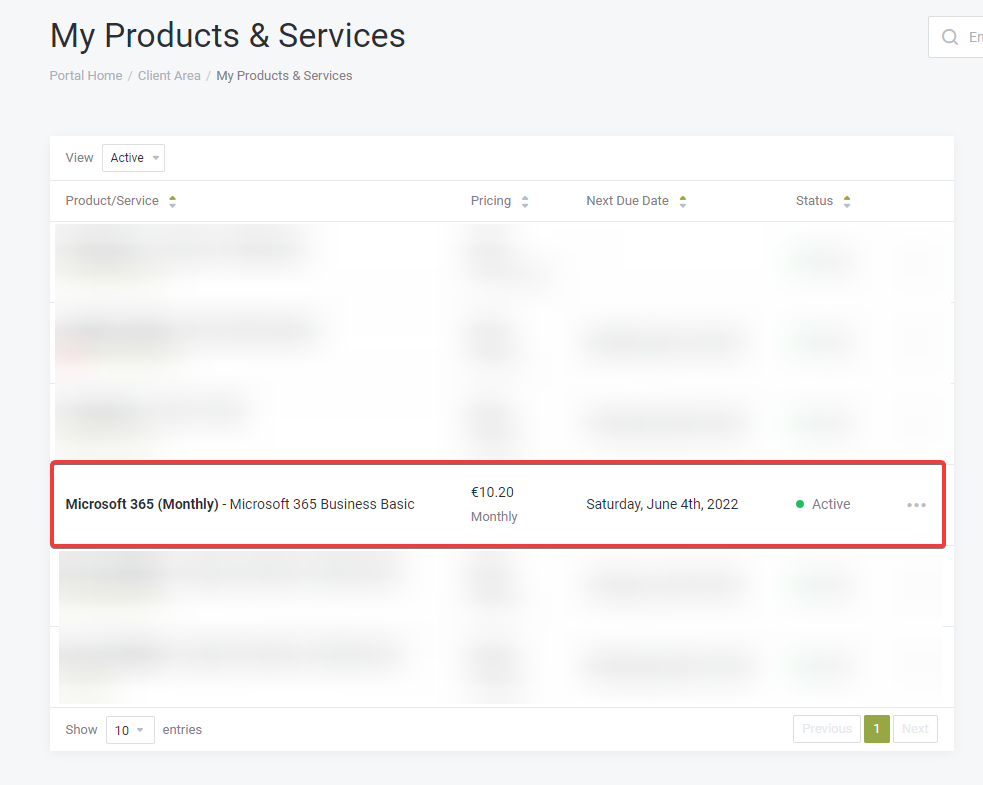Image resolution: width=983 pixels, height=785 pixels.
Task: Click the Product/Service column header
Action: tap(112, 201)
